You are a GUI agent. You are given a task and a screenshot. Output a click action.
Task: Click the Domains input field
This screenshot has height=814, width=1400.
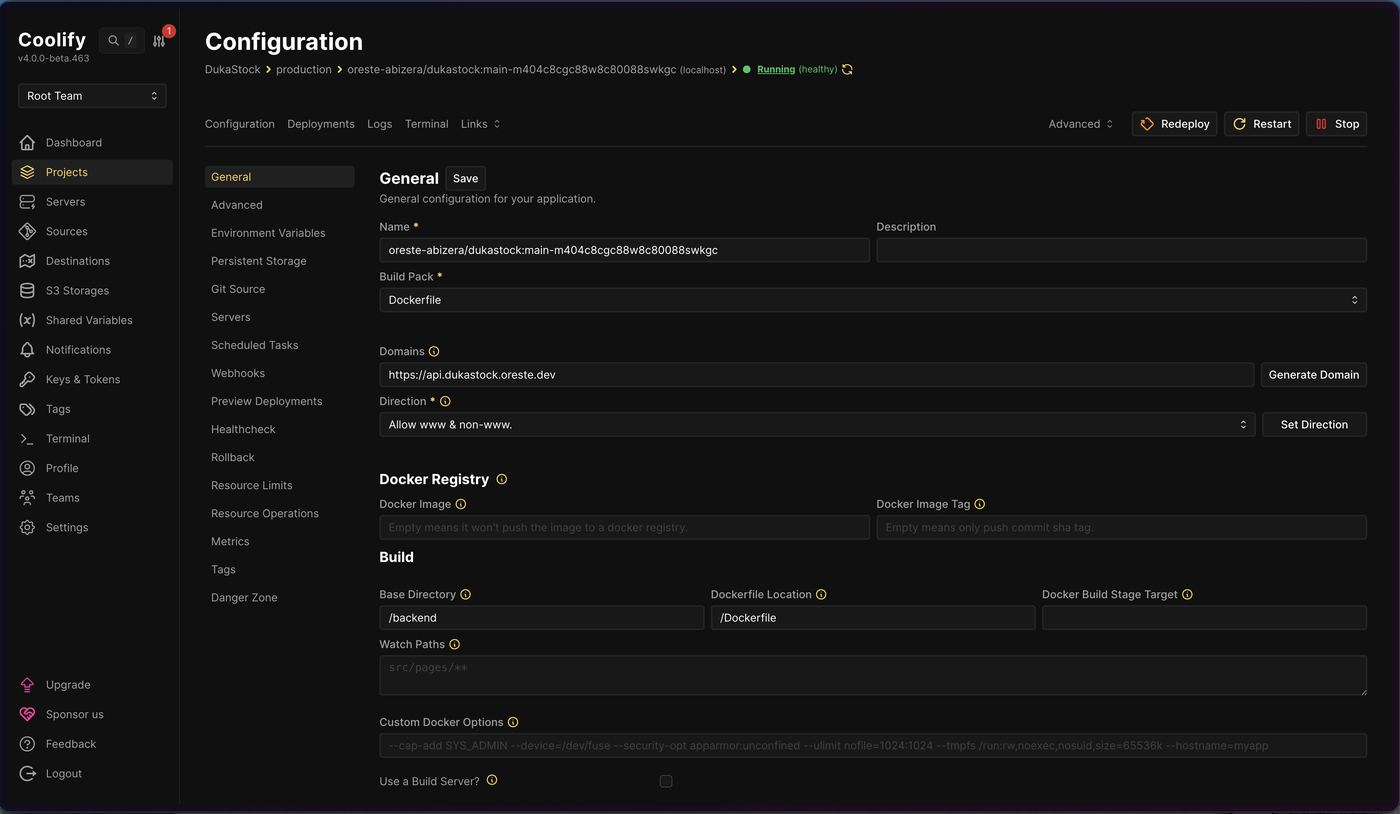[x=817, y=375]
